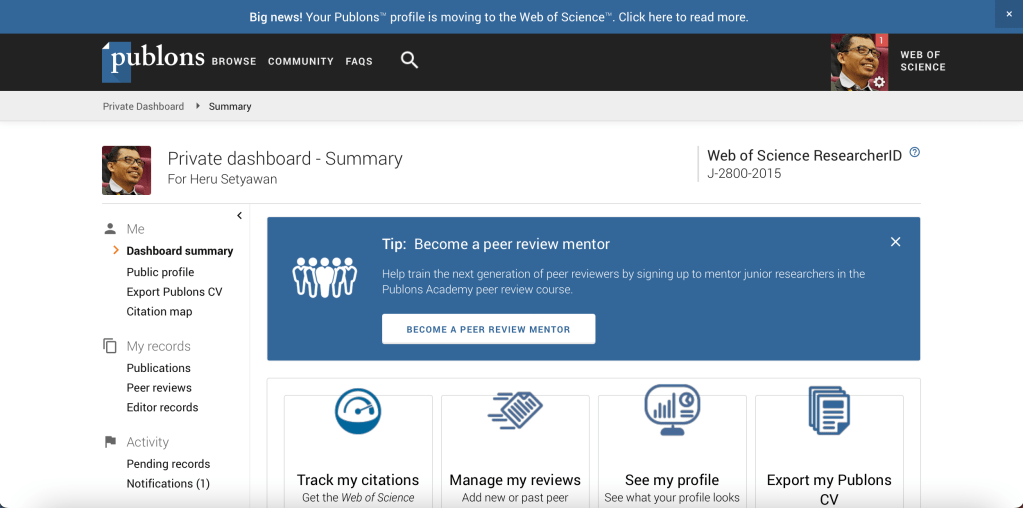Open the search magnifier icon
This screenshot has height=508, width=1023.
pyautogui.click(x=409, y=60)
